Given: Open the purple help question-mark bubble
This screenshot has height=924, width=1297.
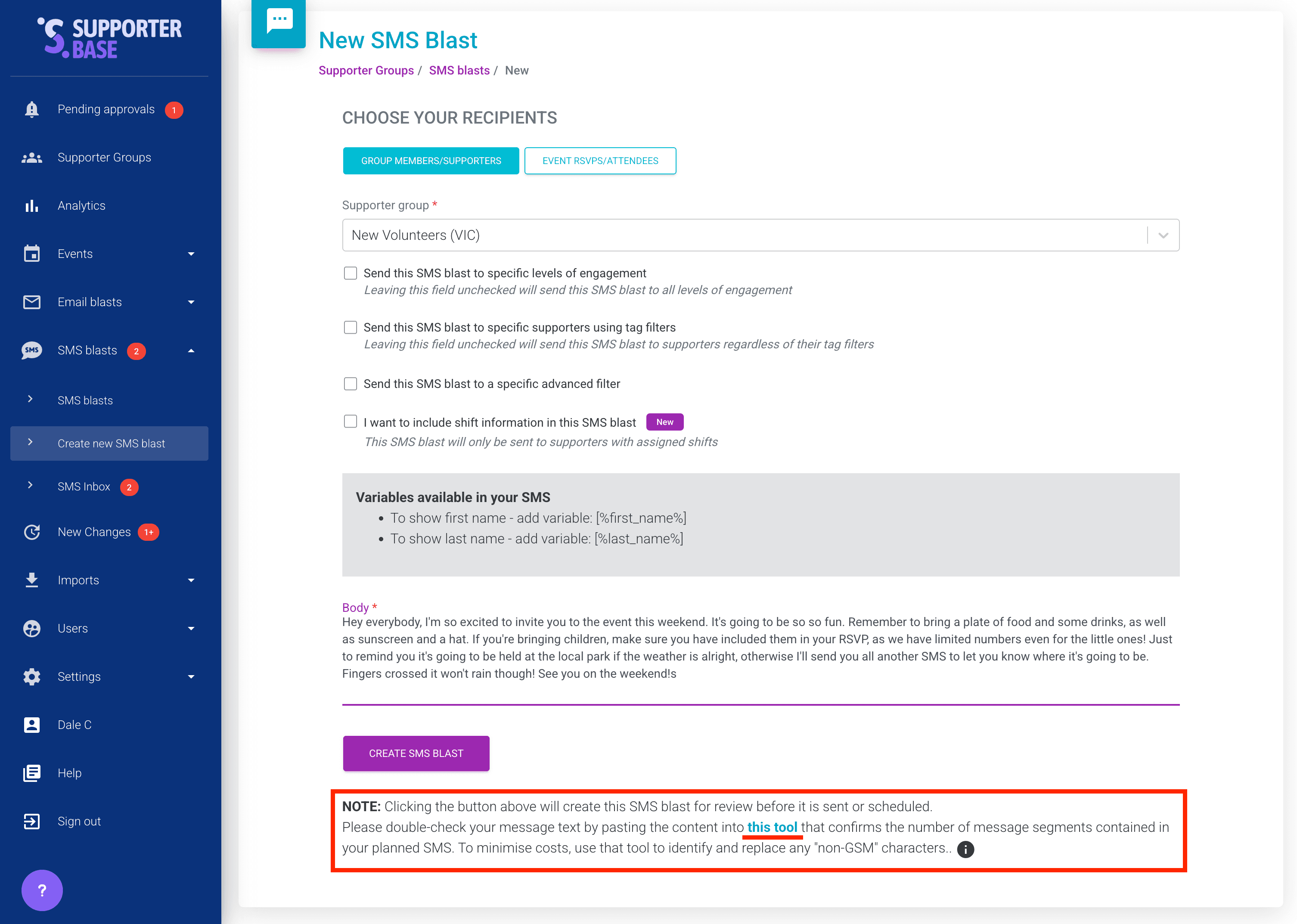Looking at the screenshot, I should pos(42,890).
